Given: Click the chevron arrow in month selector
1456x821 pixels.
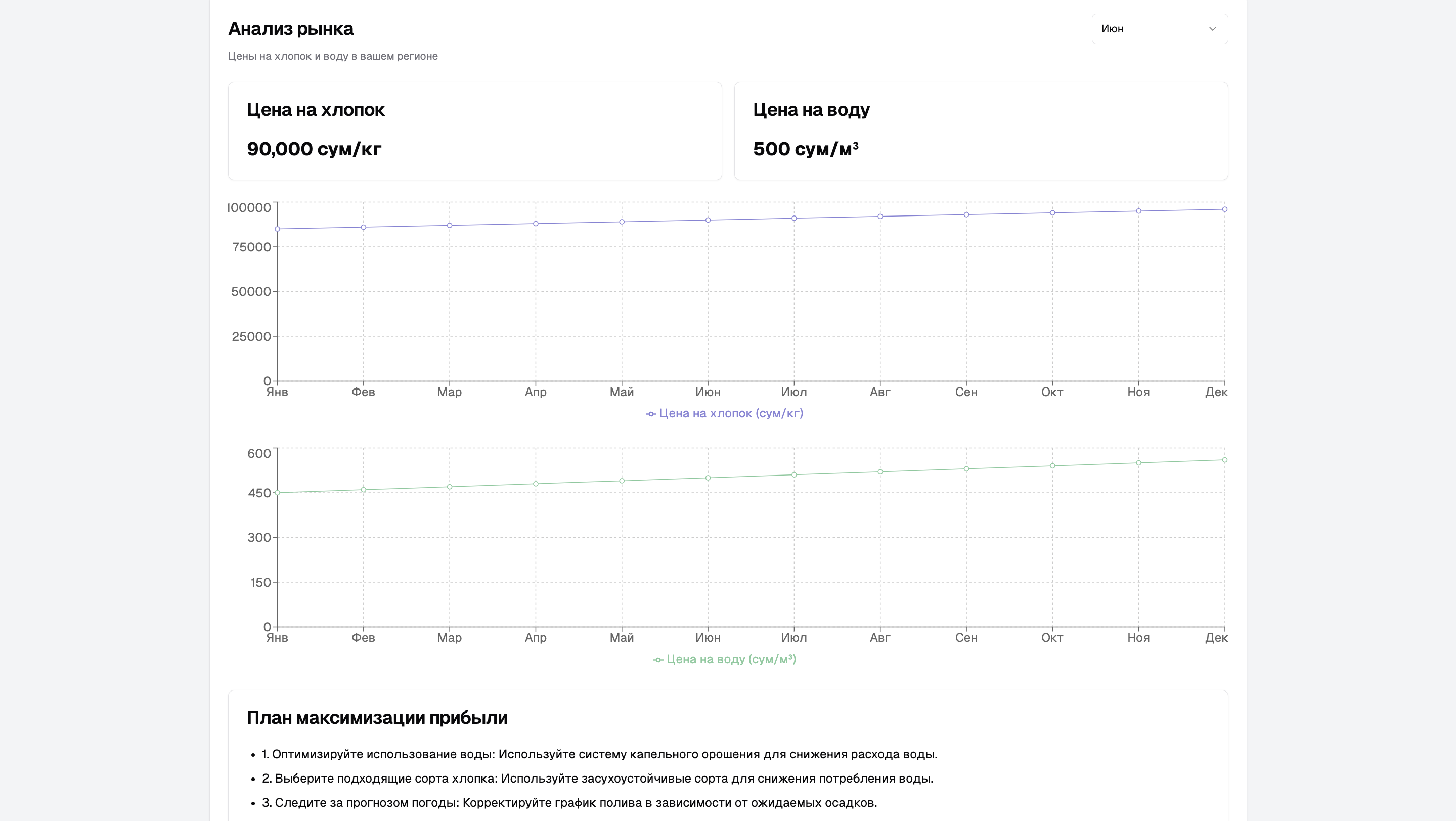Looking at the screenshot, I should [x=1212, y=29].
